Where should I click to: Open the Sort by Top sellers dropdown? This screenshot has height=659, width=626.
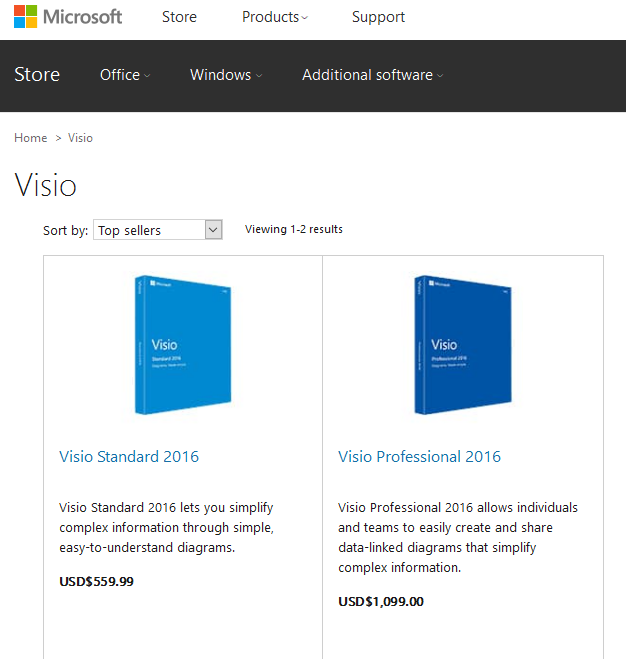click(157, 230)
